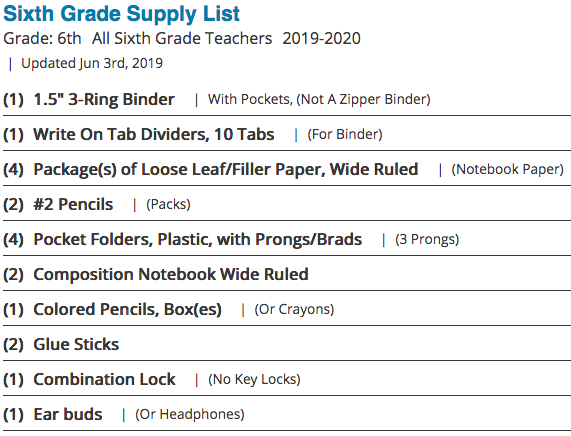Click the Glue Sticks item
Viewport: 571px width, 436px height.
(76, 344)
